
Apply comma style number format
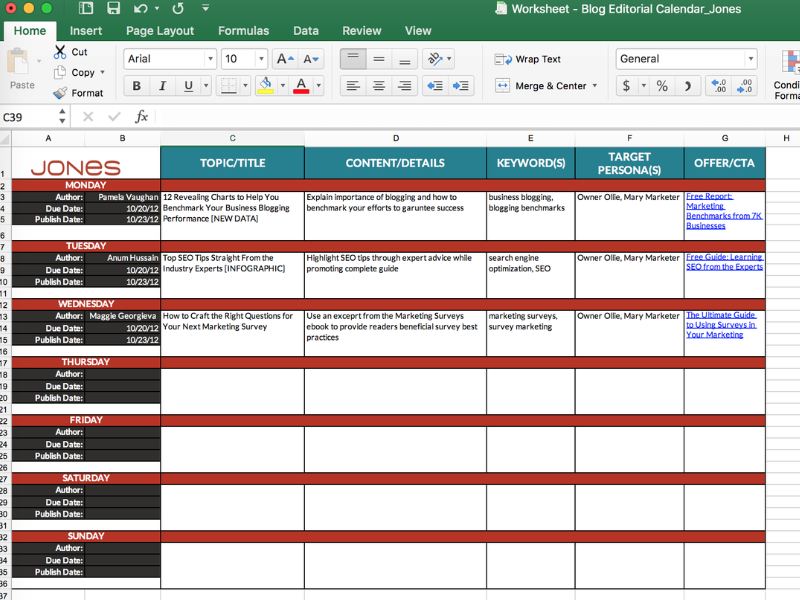point(687,85)
